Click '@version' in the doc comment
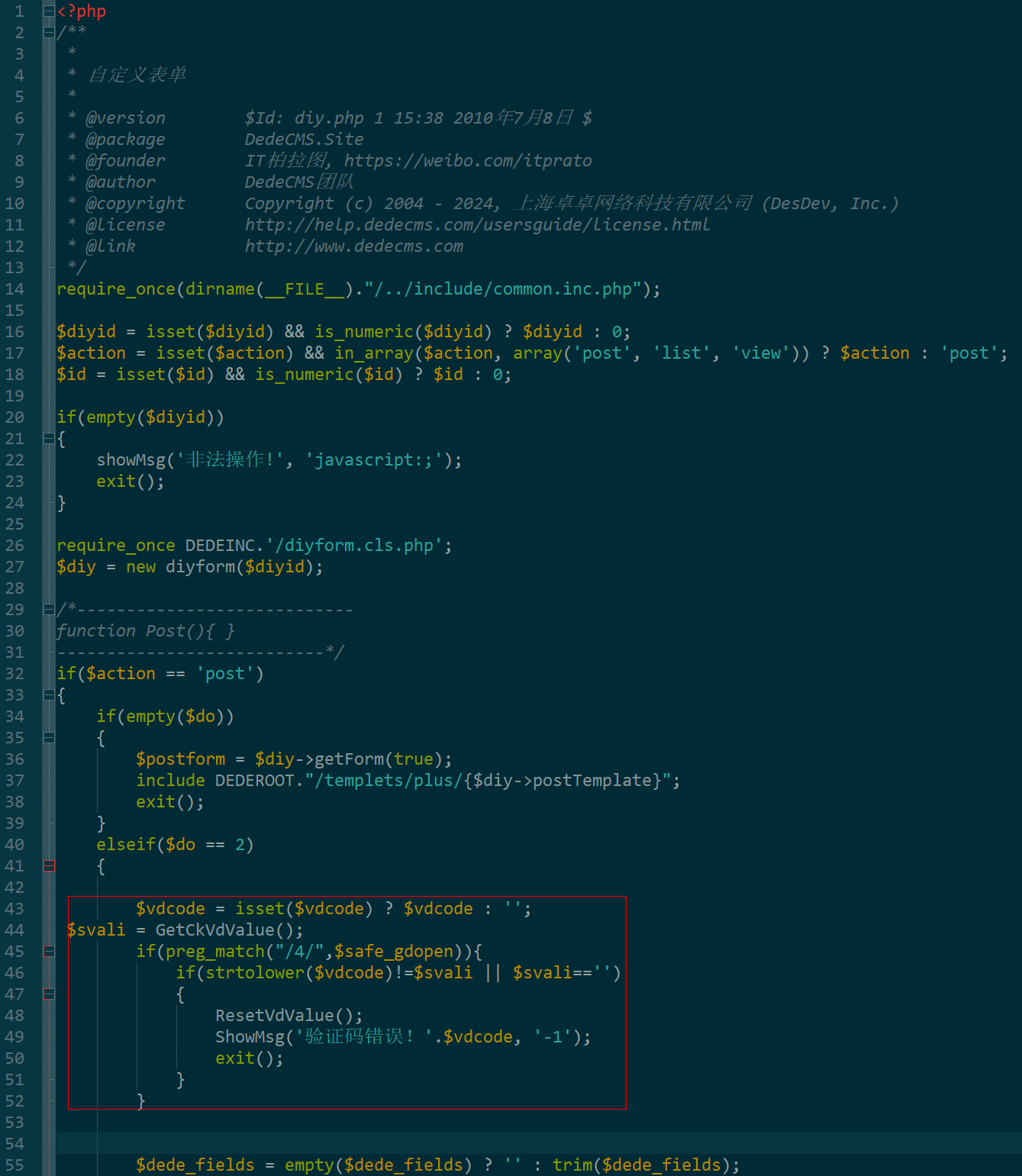 [125, 118]
